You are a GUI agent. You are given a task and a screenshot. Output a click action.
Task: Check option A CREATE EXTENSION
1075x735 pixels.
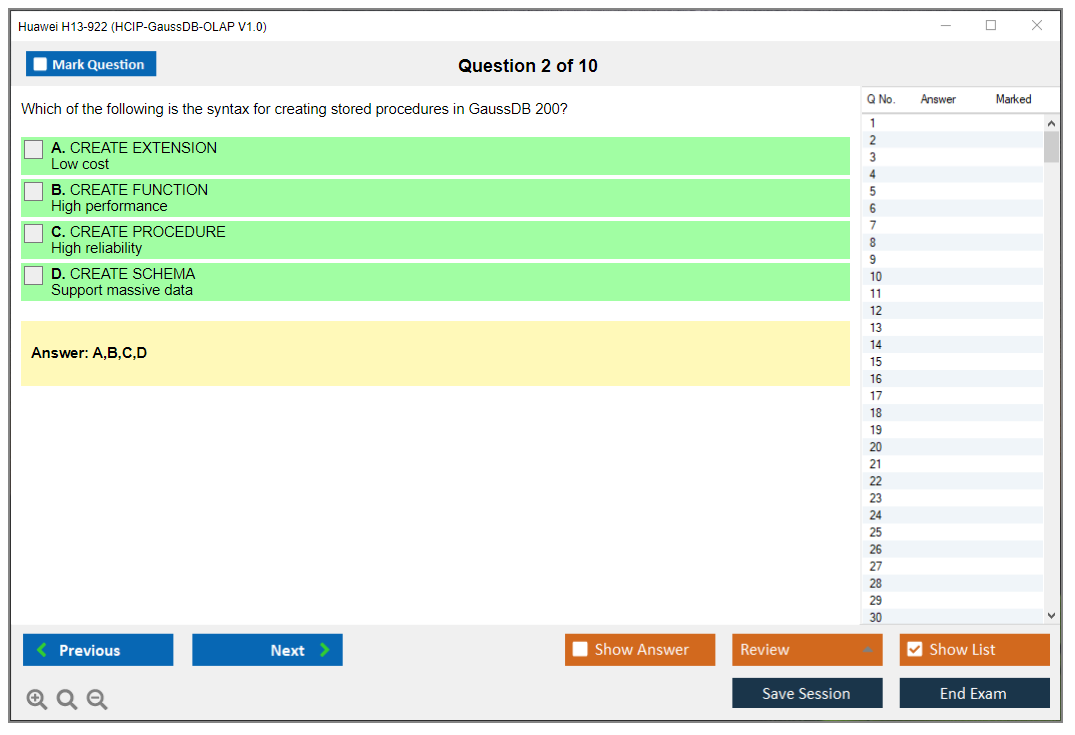click(x=34, y=149)
